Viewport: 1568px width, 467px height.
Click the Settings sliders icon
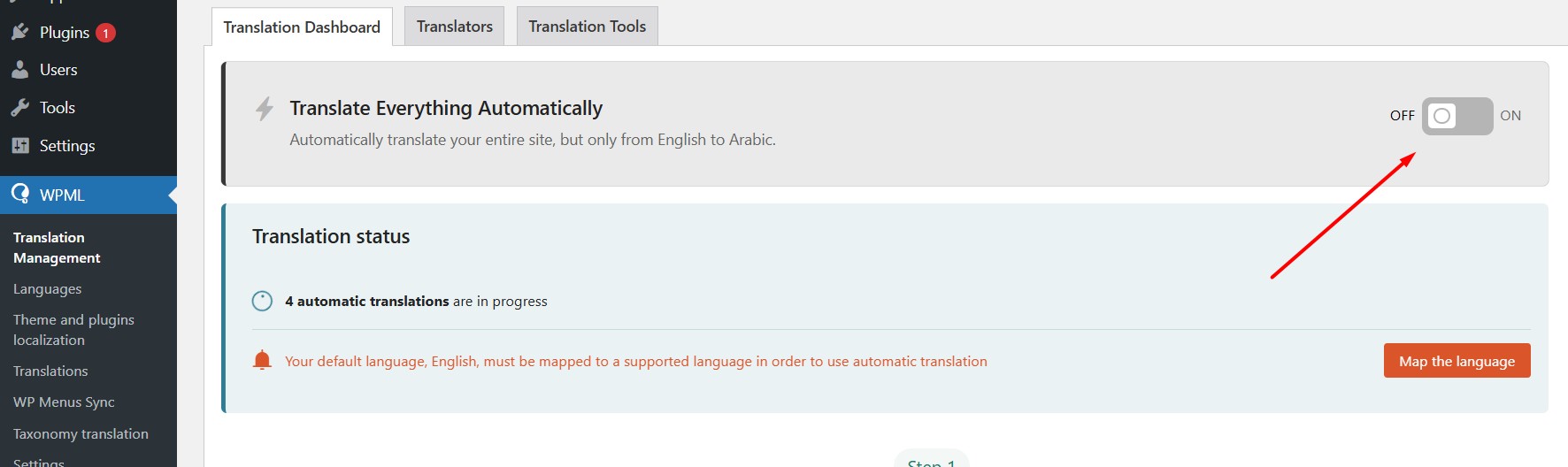(19, 146)
